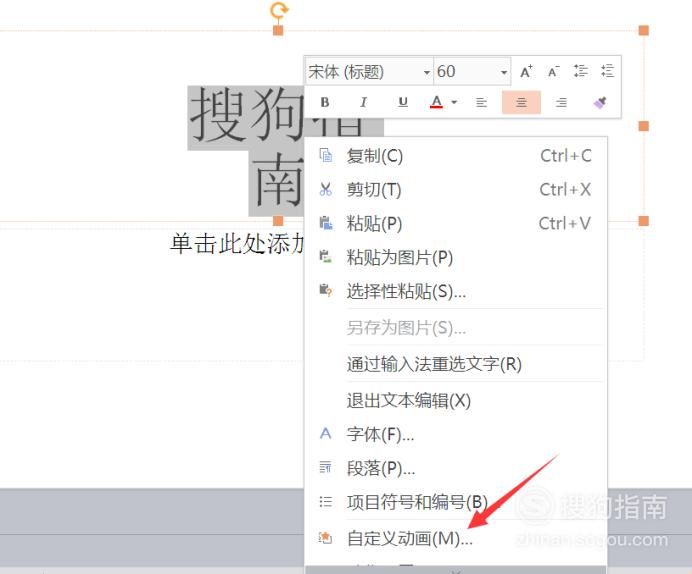Click the selected title text 搜狗
The width and height of the screenshot is (692, 574).
(x=247, y=117)
